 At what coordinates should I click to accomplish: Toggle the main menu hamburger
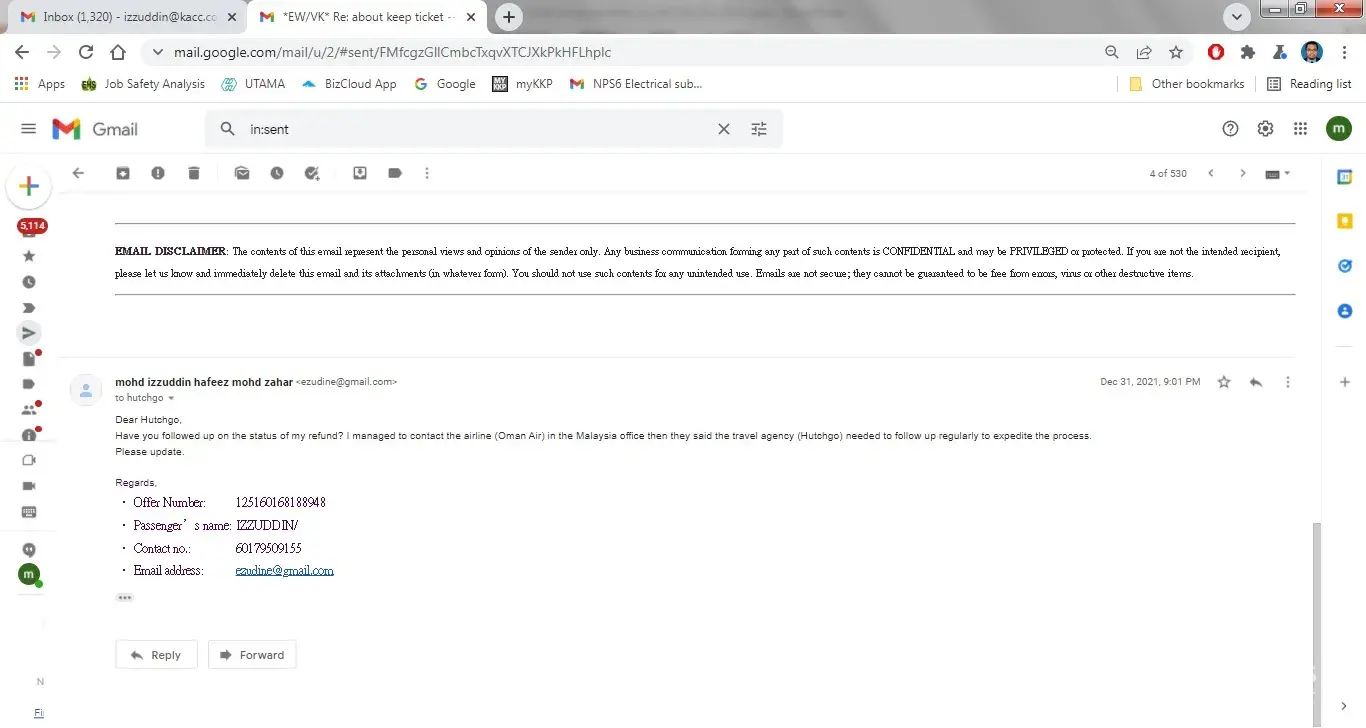[x=29, y=129]
